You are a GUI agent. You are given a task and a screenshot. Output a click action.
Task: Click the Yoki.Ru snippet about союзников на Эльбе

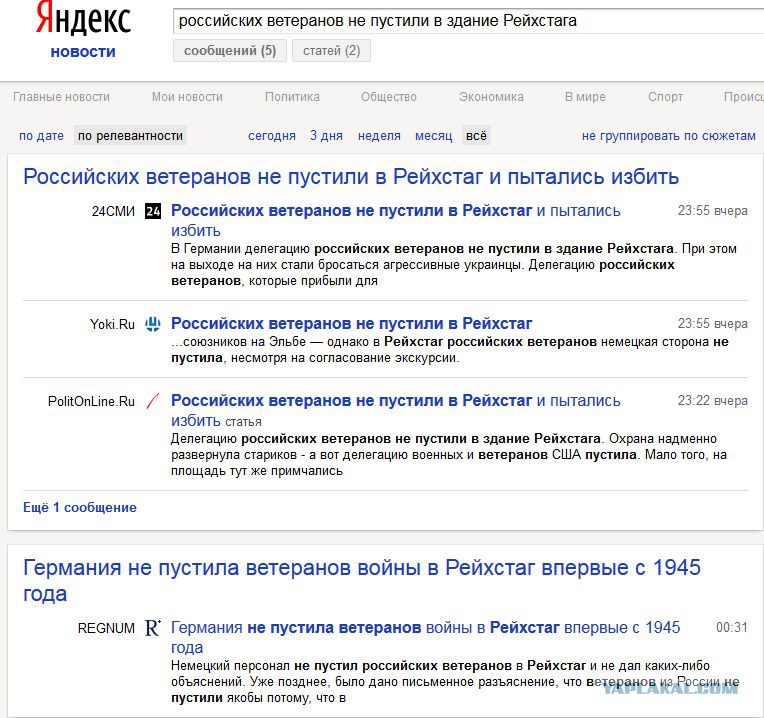[x=450, y=350]
